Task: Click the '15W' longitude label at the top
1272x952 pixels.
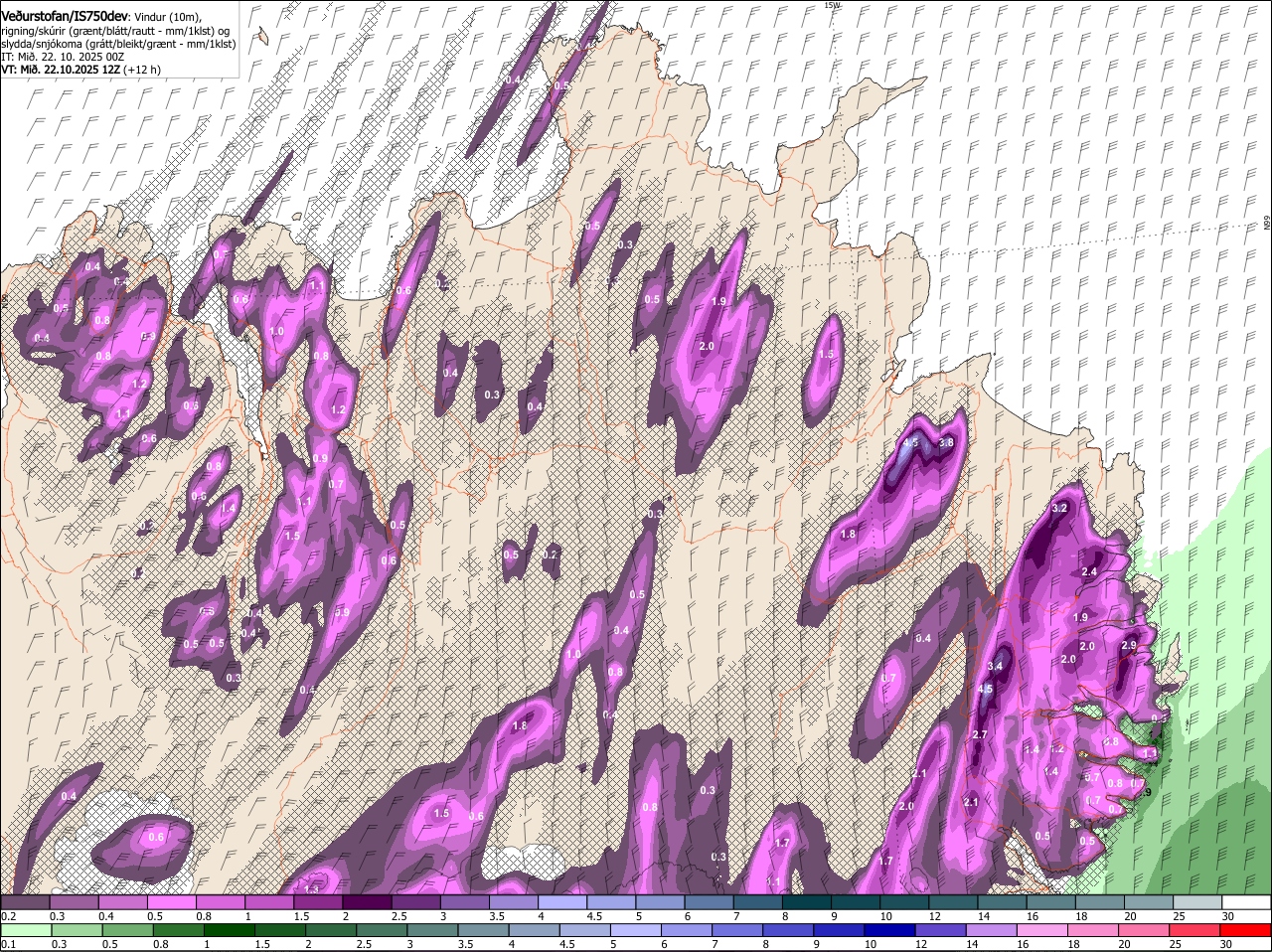Action: [832, 5]
